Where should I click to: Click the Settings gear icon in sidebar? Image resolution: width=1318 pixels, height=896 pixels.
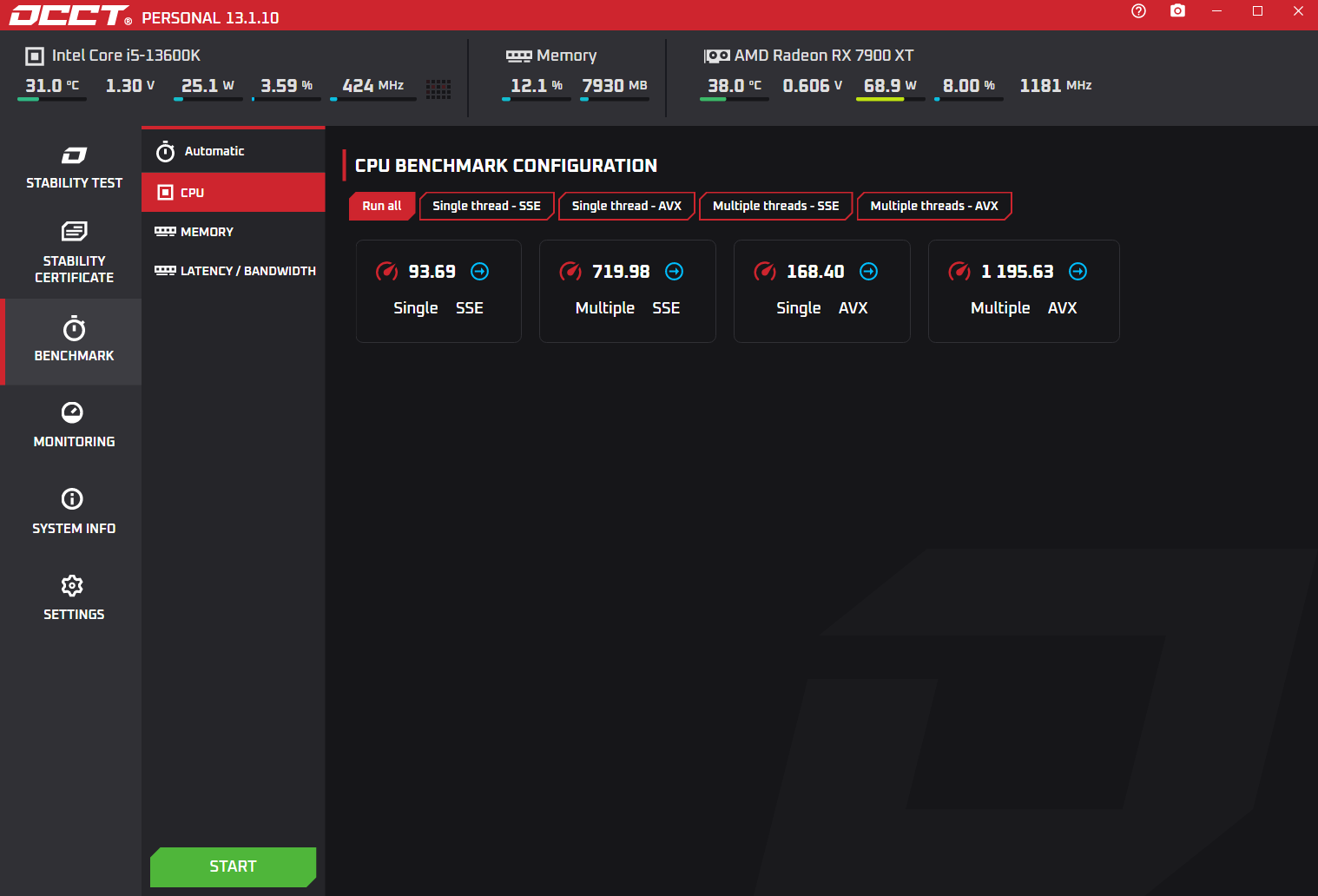[72, 585]
